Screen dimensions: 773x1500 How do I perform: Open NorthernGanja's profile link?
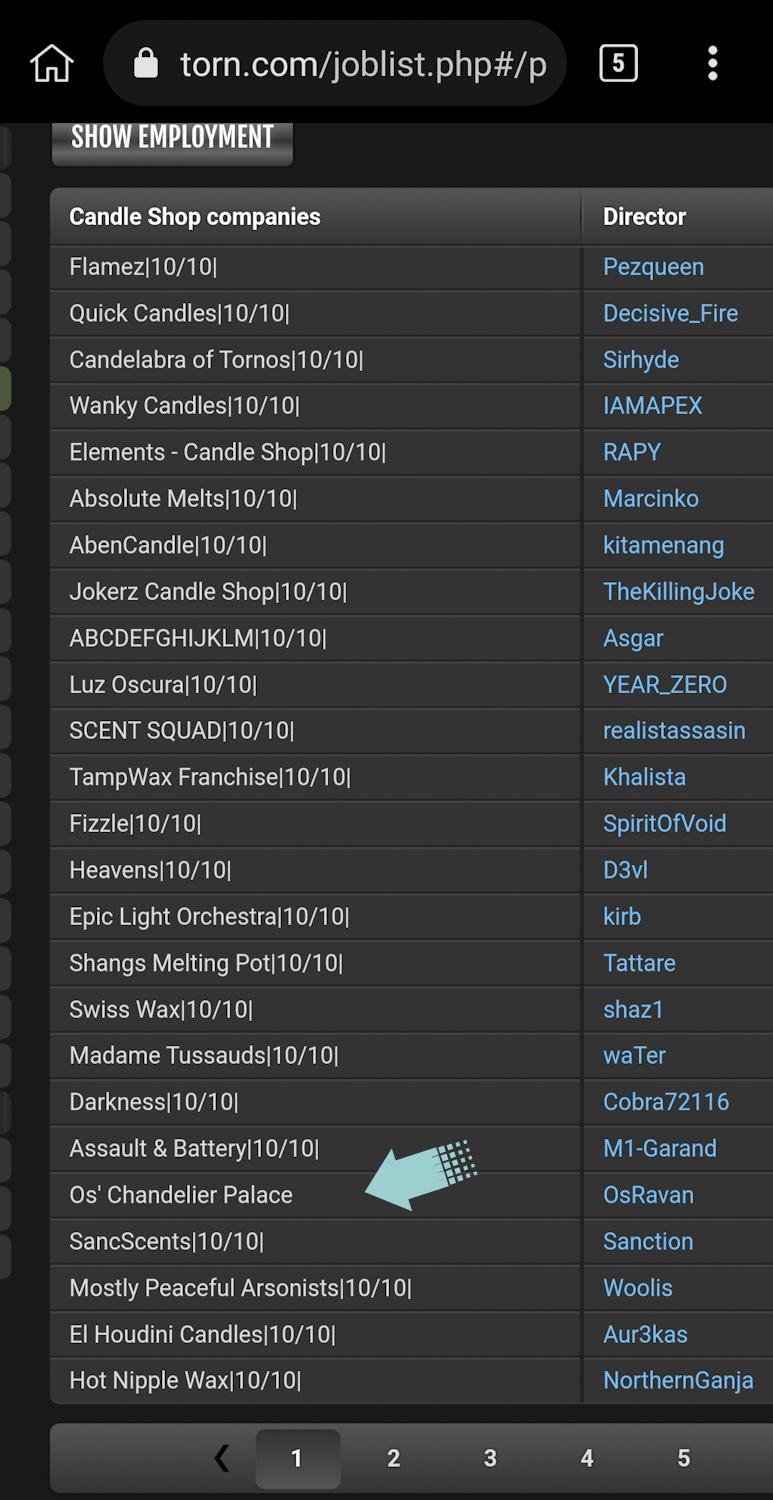(678, 1380)
